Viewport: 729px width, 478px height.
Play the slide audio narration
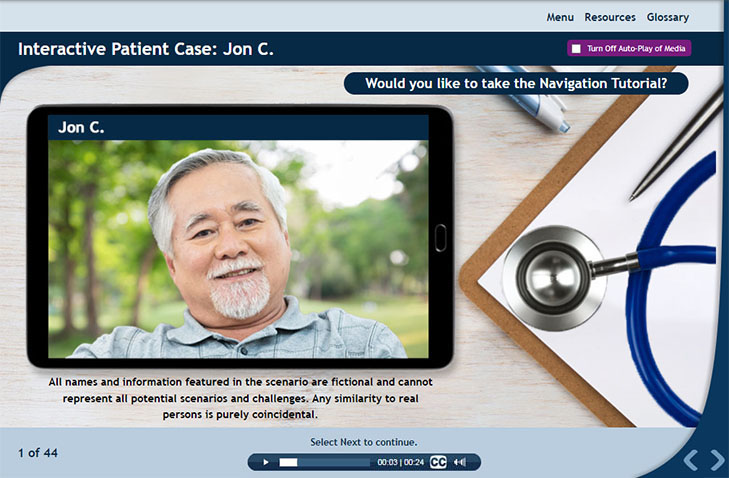(x=266, y=462)
